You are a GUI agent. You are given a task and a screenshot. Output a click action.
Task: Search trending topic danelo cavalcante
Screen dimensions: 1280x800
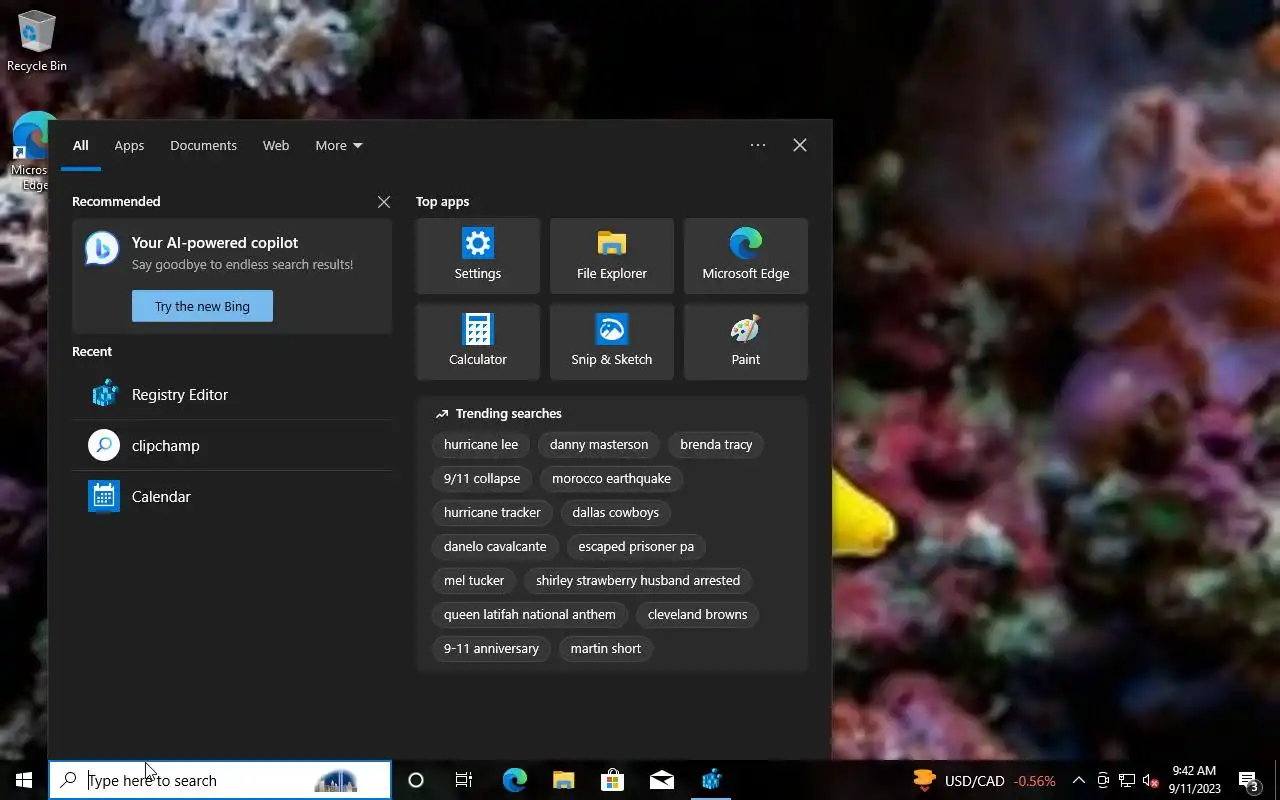(x=495, y=546)
